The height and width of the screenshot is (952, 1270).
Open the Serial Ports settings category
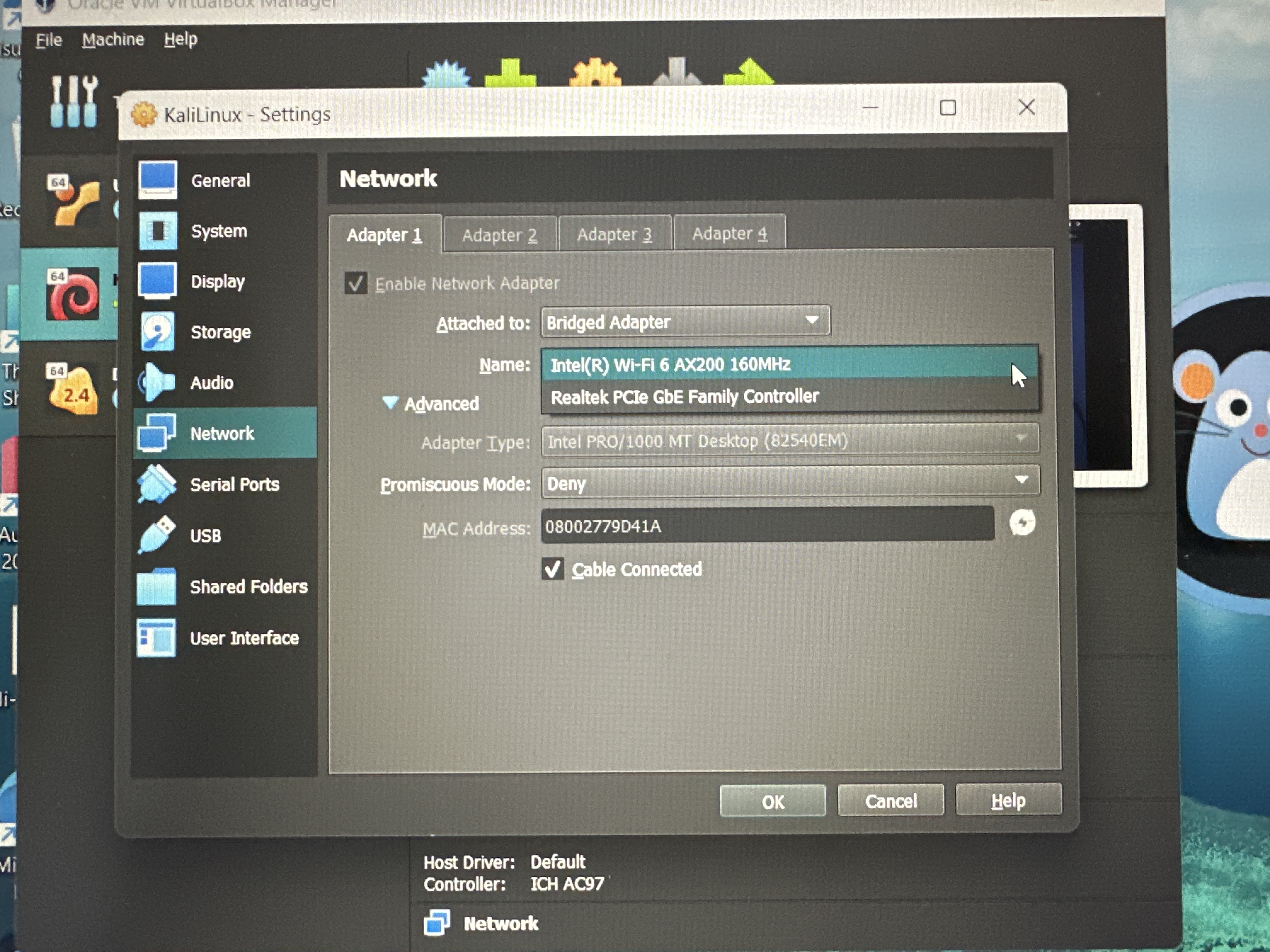(224, 484)
